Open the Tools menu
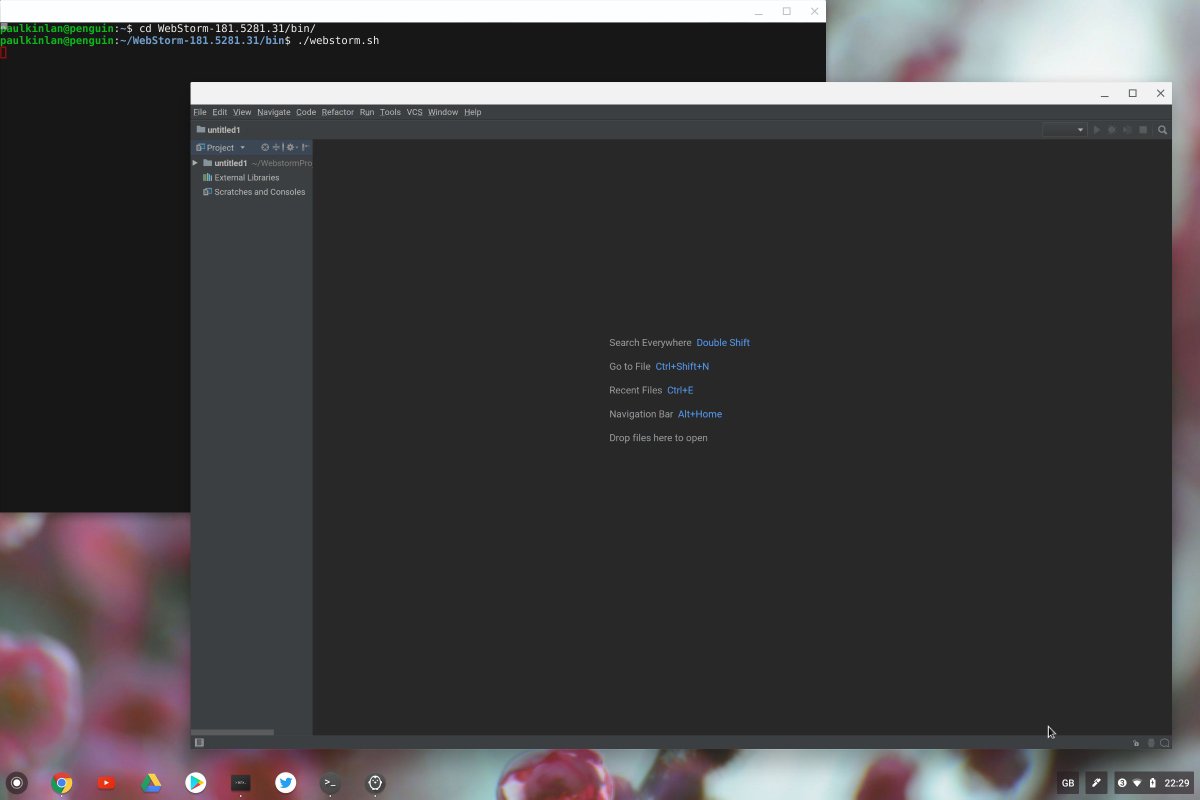This screenshot has width=1200, height=800. pos(390,112)
